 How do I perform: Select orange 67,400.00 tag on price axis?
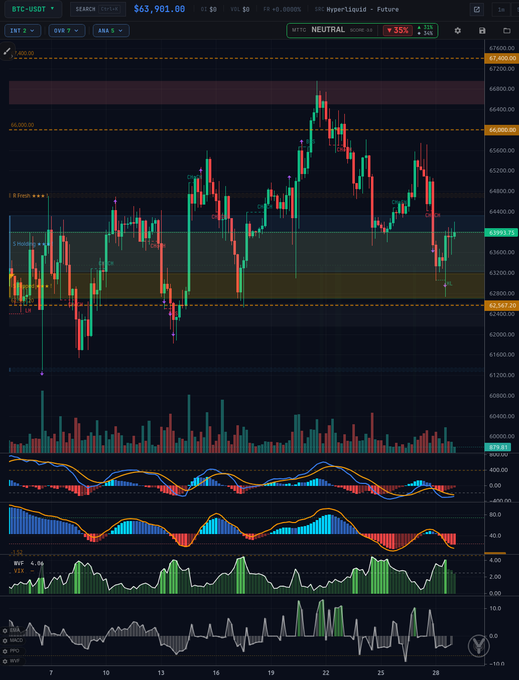click(502, 58)
